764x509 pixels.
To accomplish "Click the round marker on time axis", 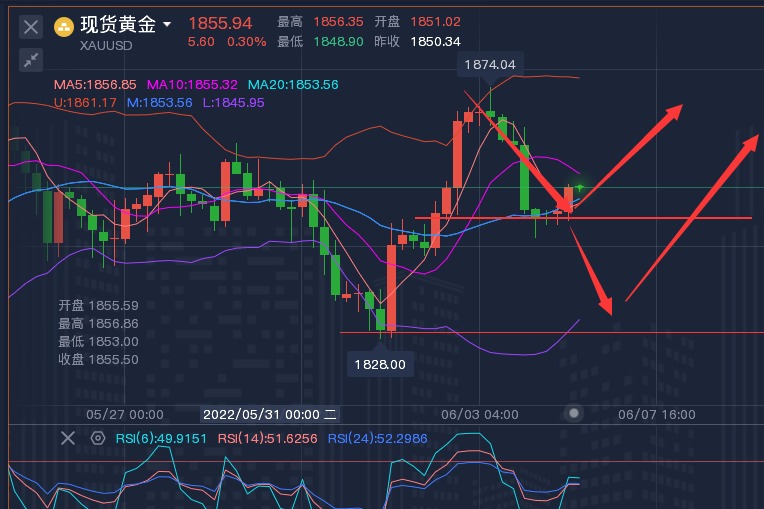I will point(573,413).
